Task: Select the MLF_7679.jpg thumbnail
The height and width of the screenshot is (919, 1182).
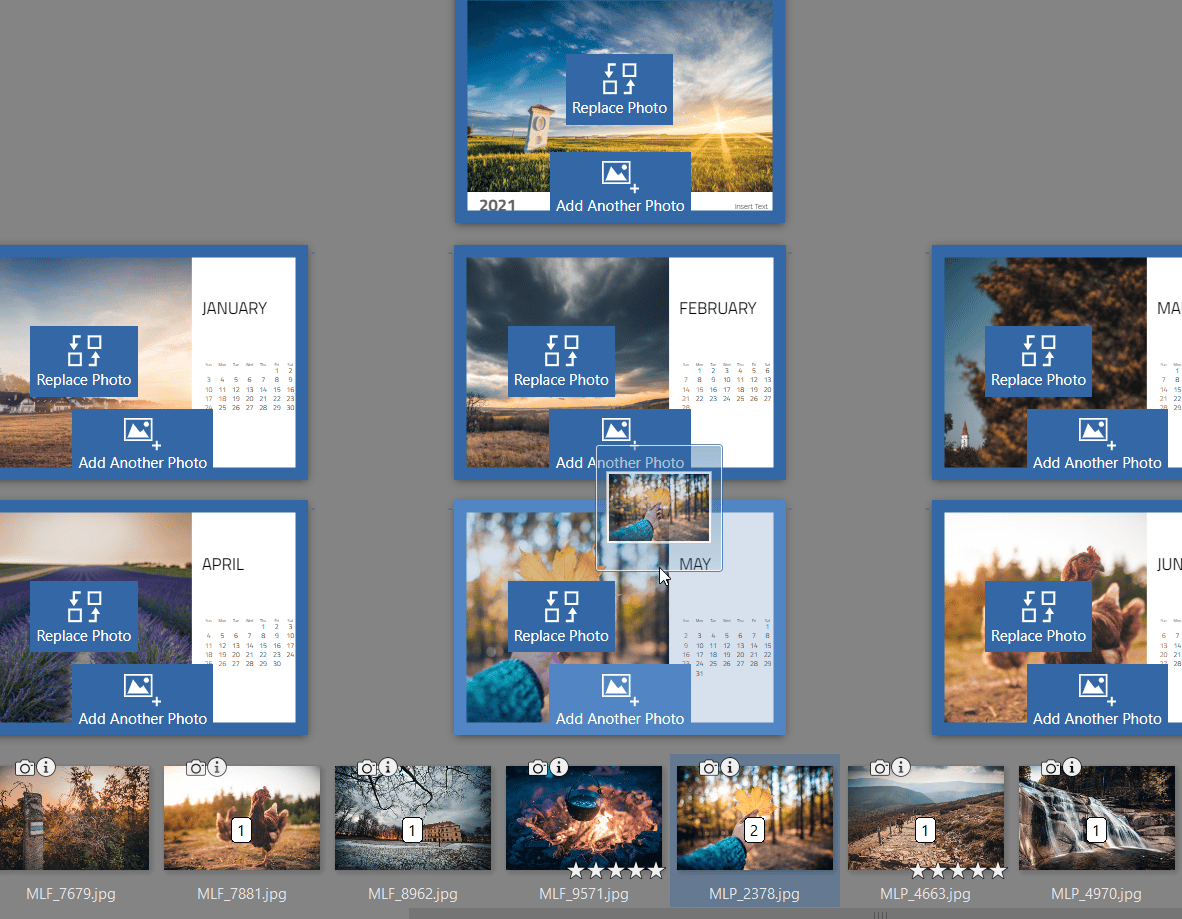Action: pos(73,818)
